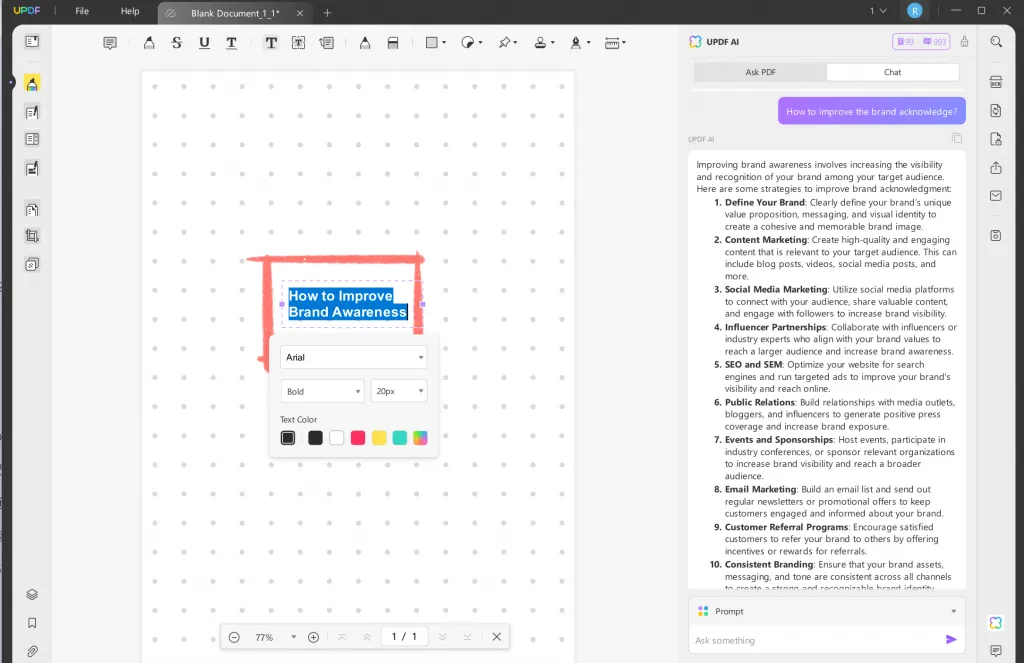Send the AI prompt message
This screenshot has width=1024, height=663.
pos(951,640)
